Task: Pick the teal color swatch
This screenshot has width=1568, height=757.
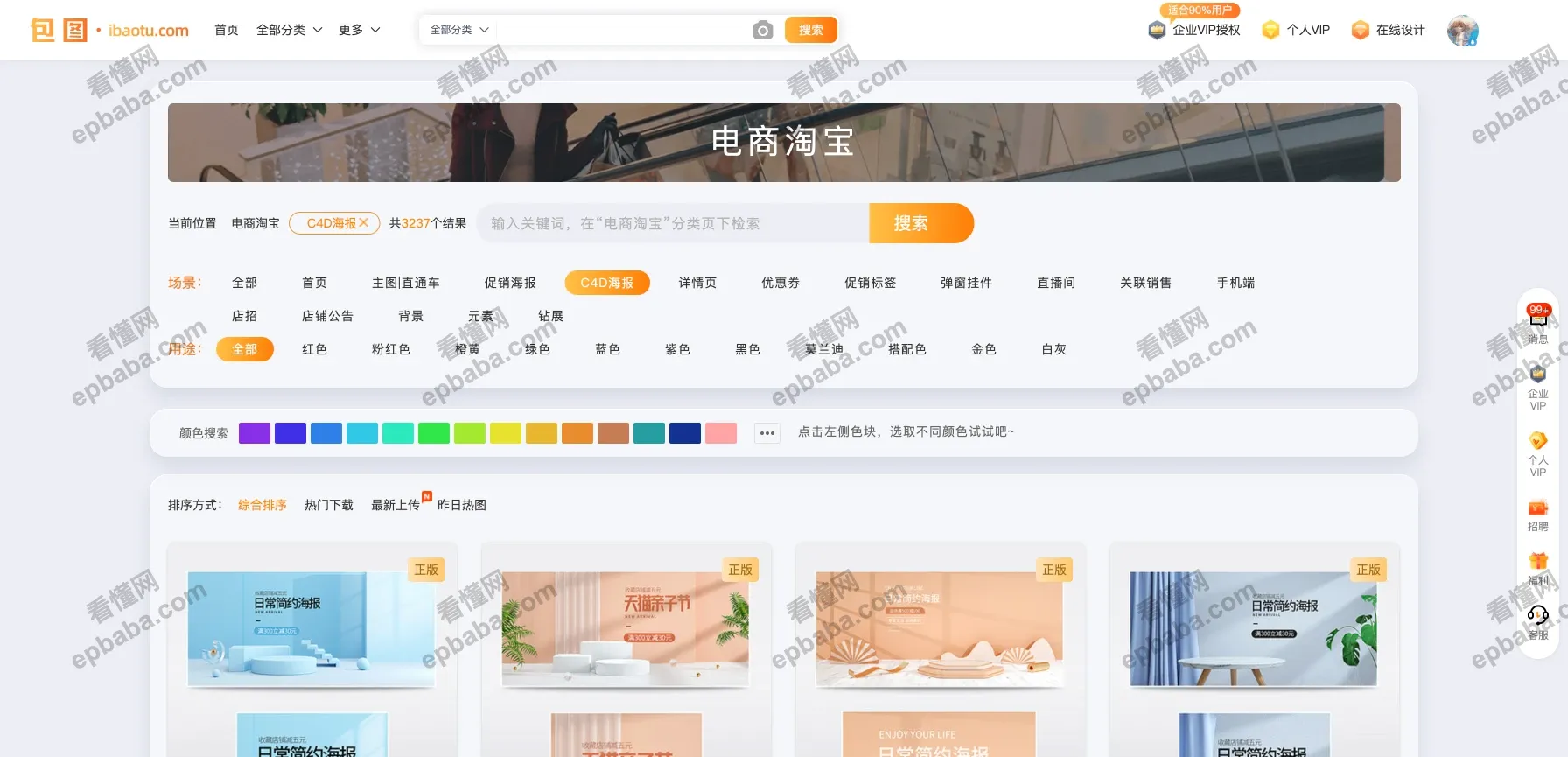Action: pyautogui.click(x=649, y=433)
